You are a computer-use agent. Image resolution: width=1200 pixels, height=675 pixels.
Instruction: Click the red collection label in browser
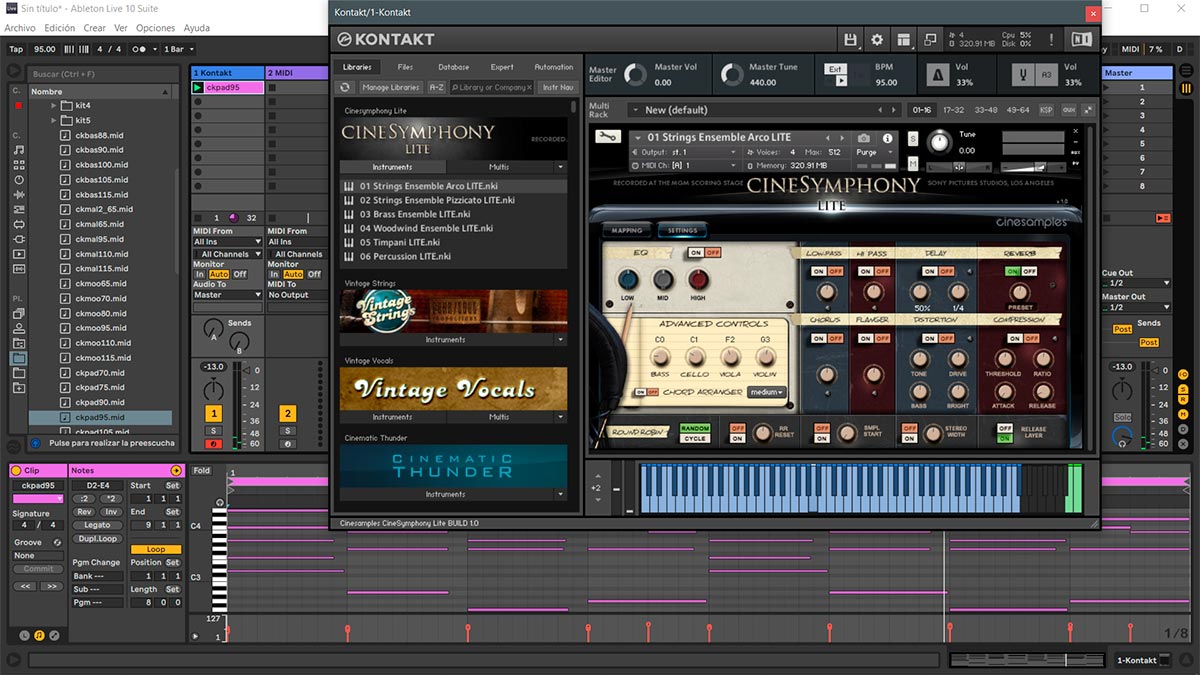point(18,105)
